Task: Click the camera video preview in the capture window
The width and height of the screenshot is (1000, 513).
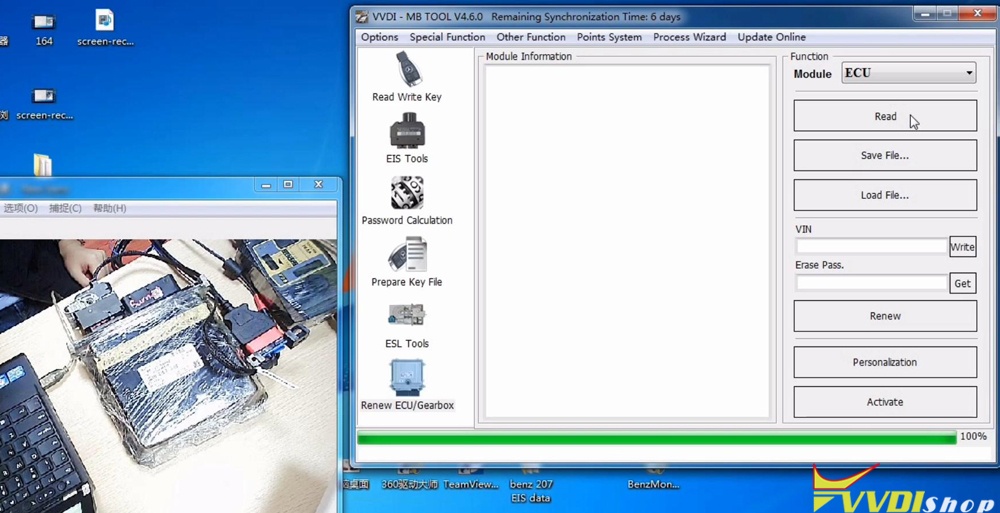Action: (x=168, y=376)
